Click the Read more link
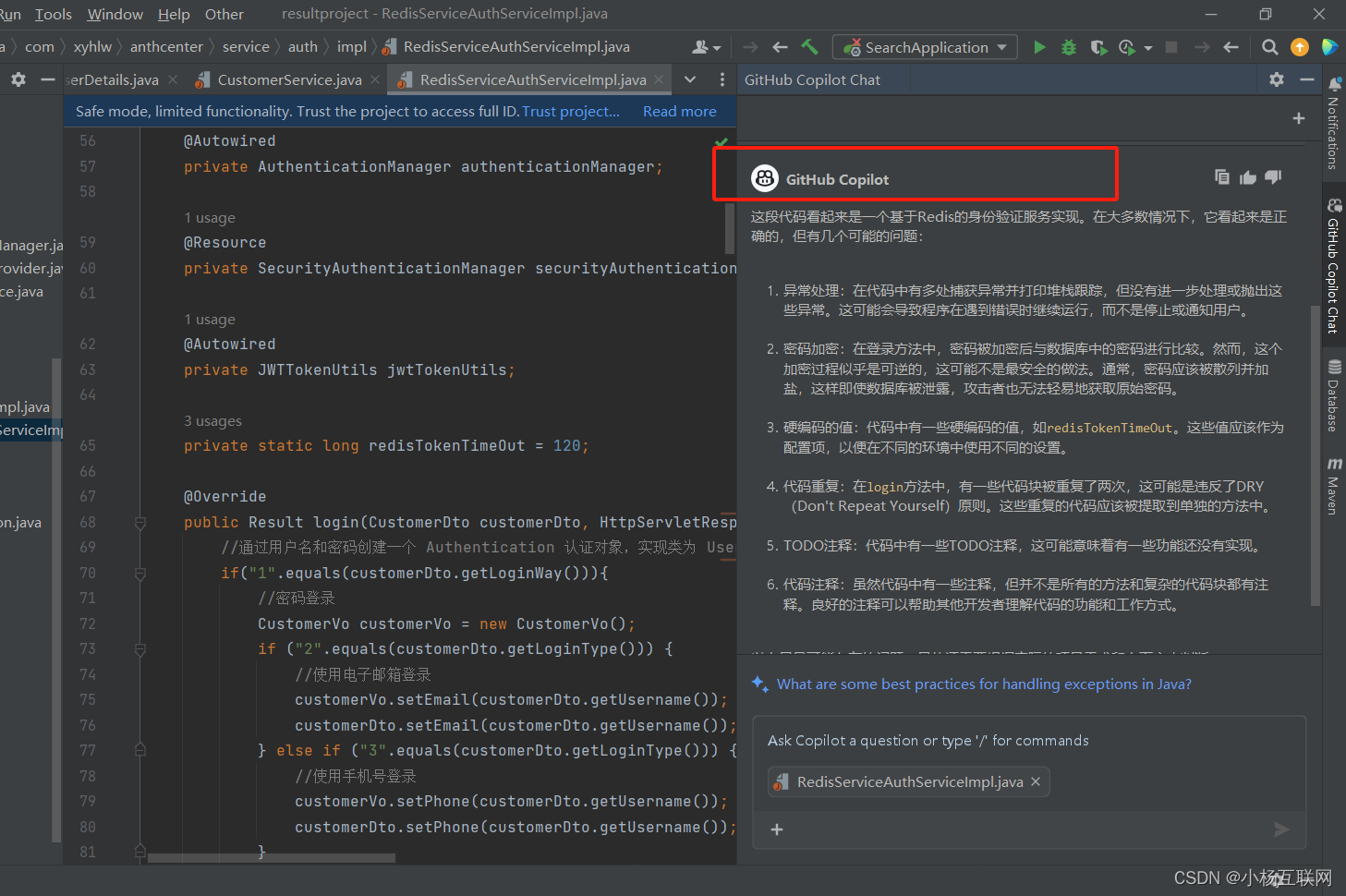Screen dimensions: 1346x896 680,111
